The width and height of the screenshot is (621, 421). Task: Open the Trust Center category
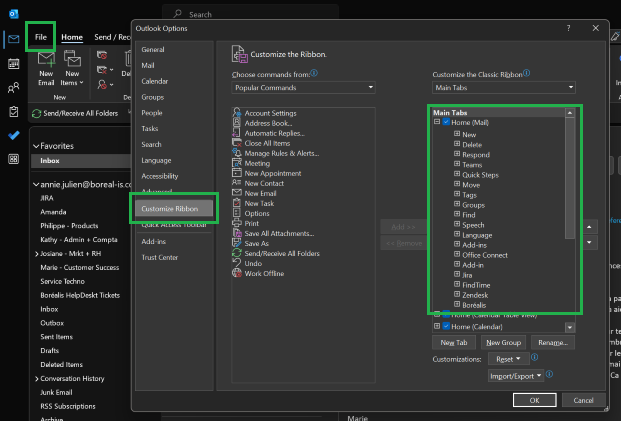point(160,257)
